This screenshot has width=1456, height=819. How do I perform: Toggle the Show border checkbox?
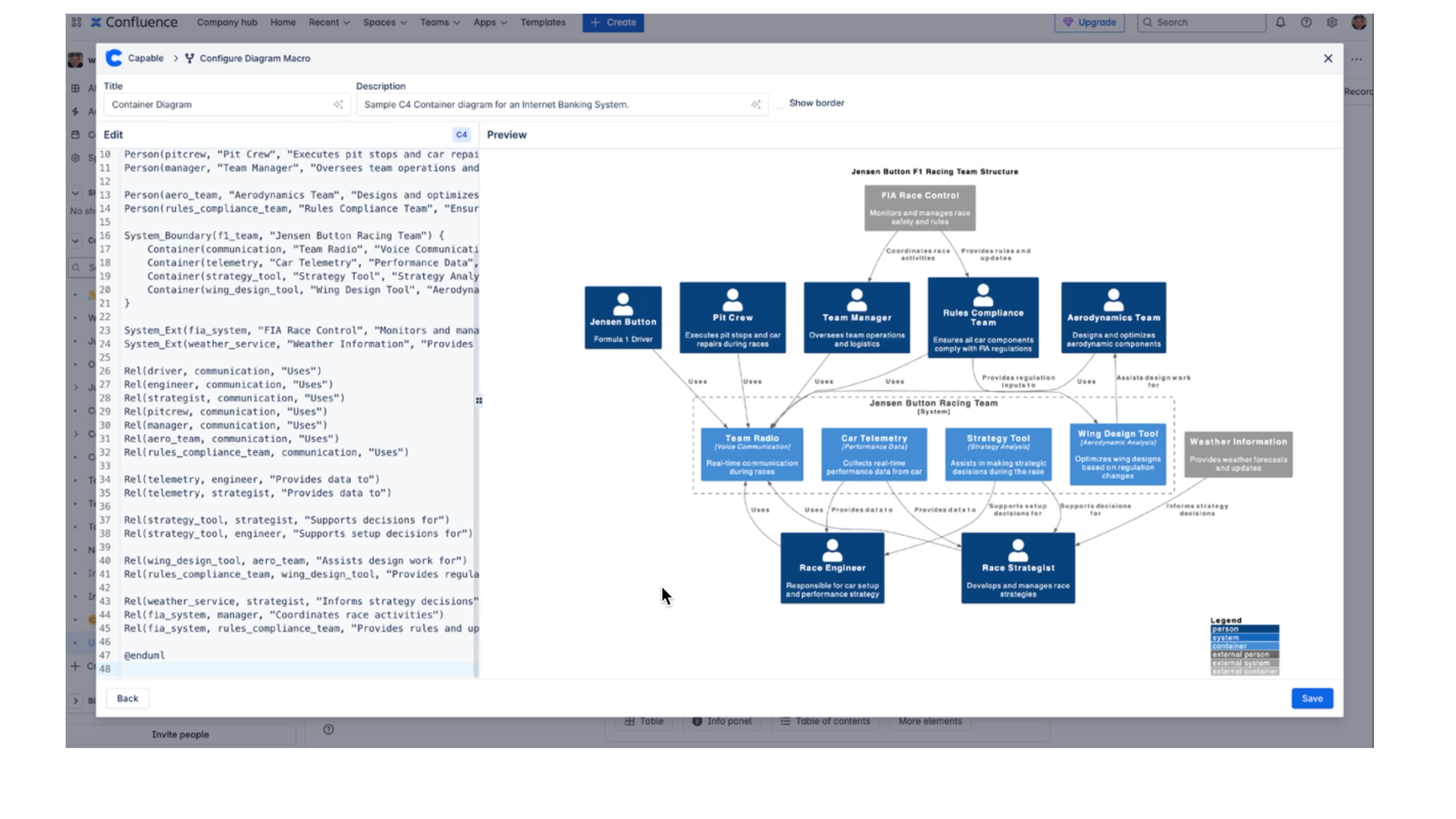(779, 103)
